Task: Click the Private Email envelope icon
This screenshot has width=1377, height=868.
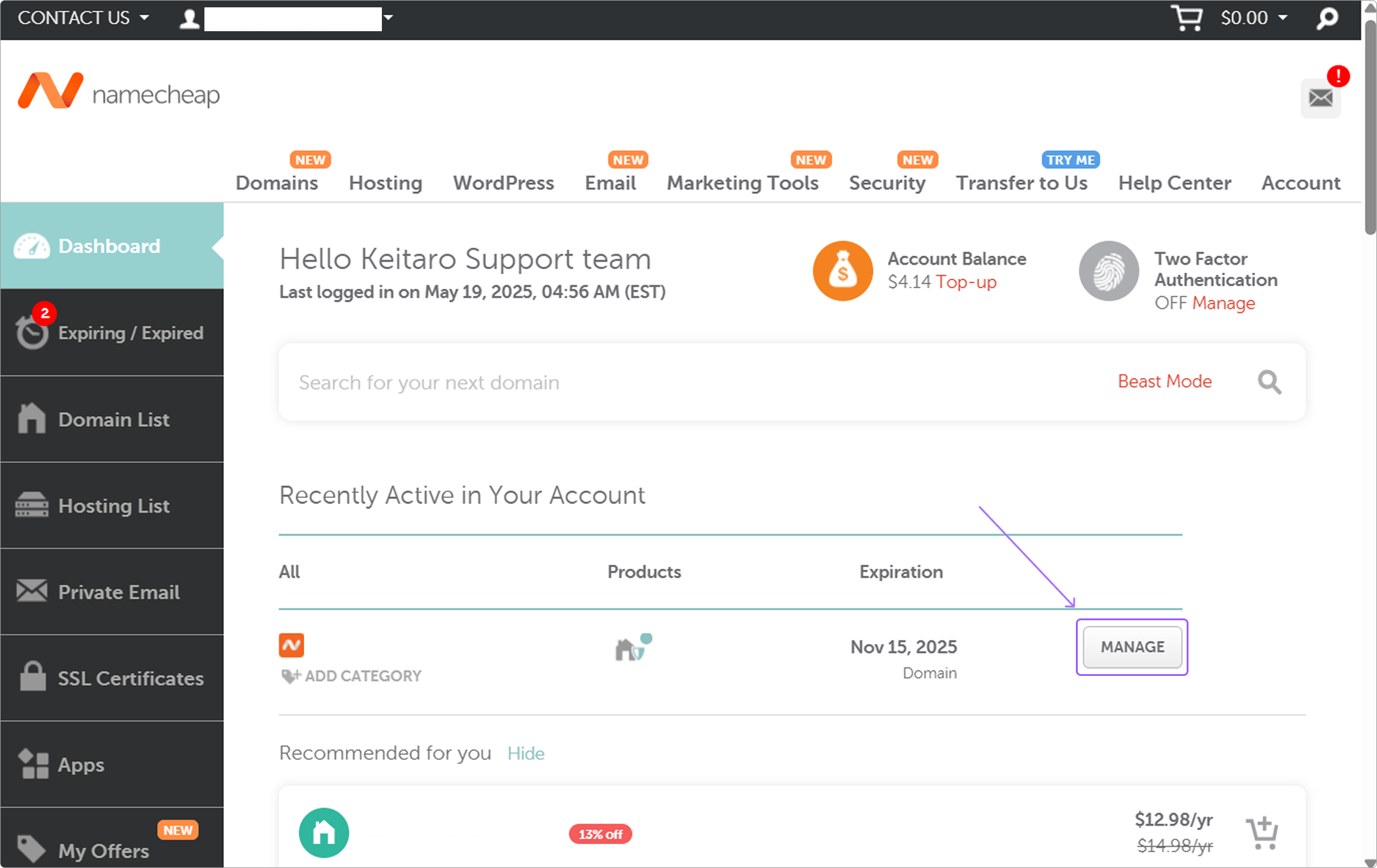Action: 32,591
